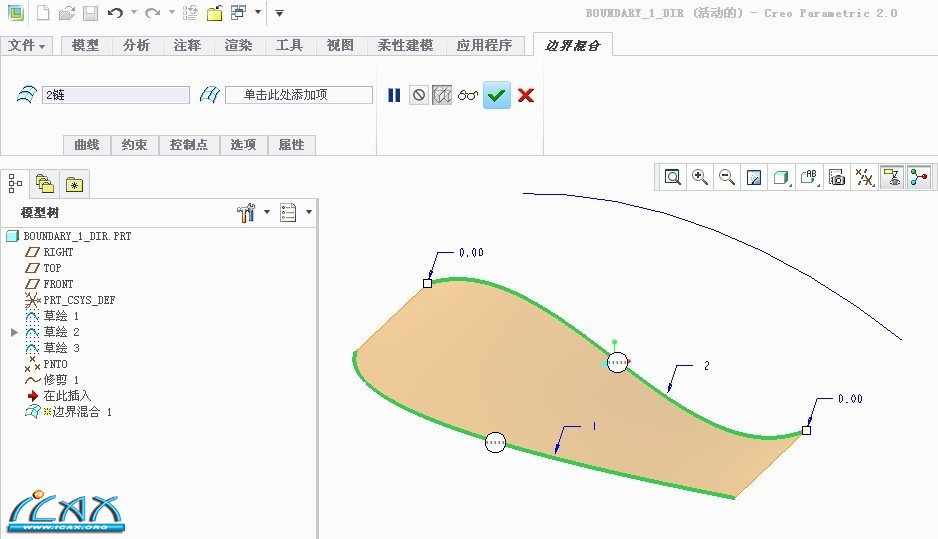Switch to the 柔性建模 ribbon tab
Image resolution: width=938 pixels, height=539 pixels.
(406, 45)
